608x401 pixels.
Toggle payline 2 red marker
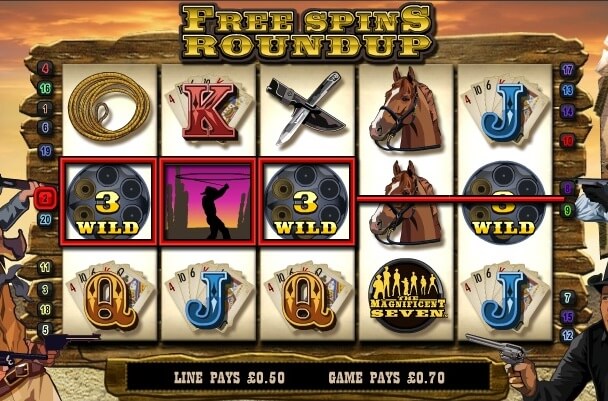pyautogui.click(x=45, y=199)
